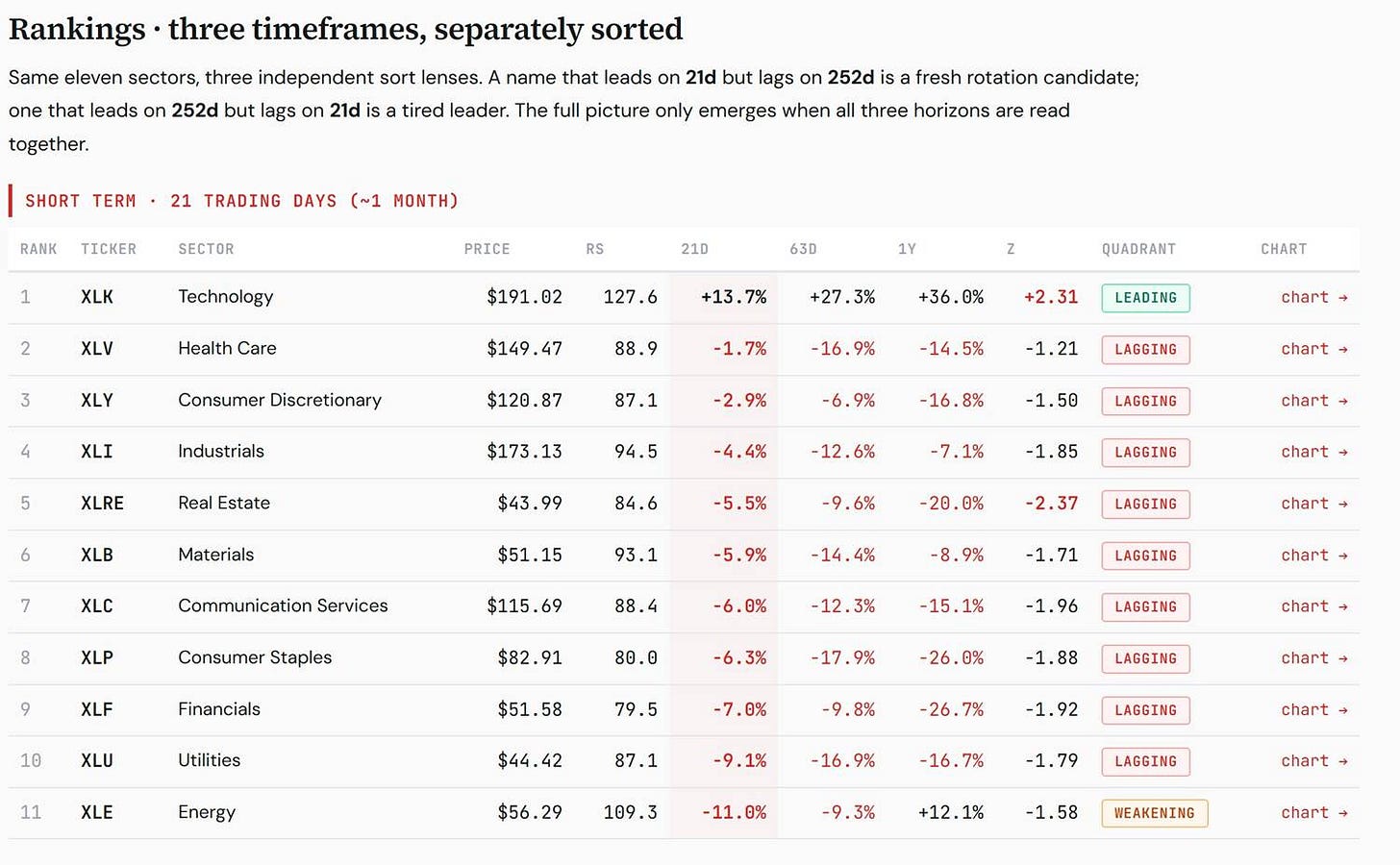Open the chart link for XLV Health Care

point(1313,349)
